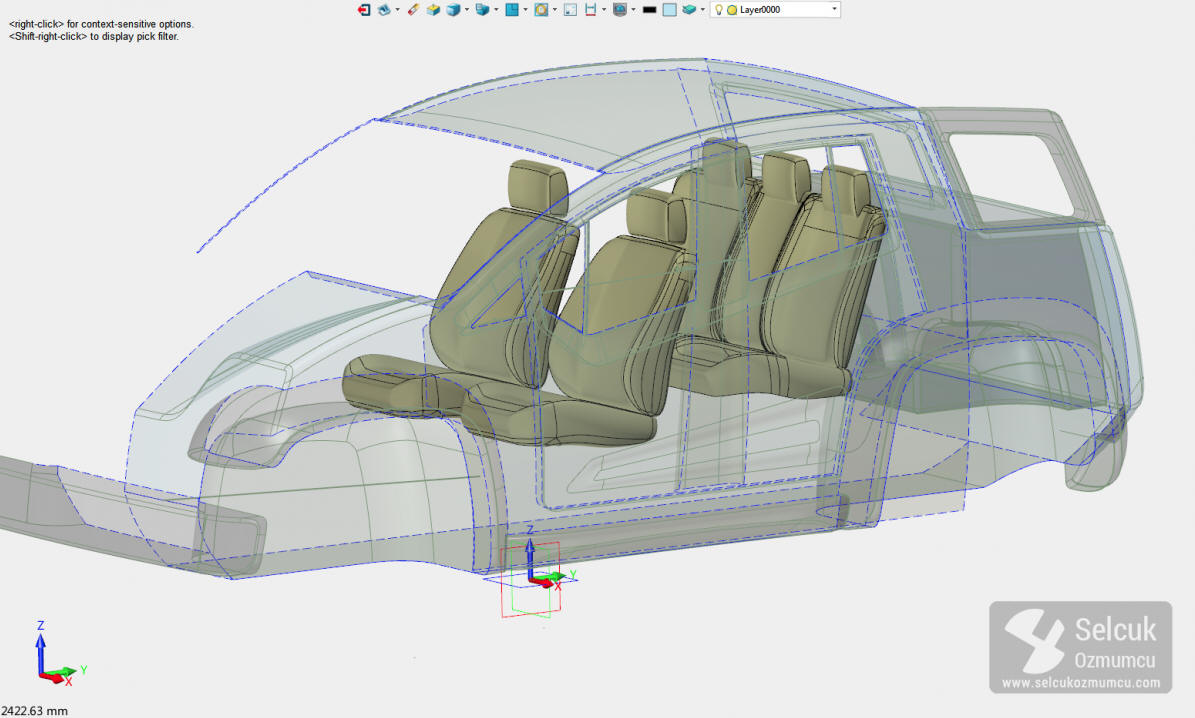1195x718 pixels.
Task: Click the yellow-framed zoom fit icon
Action: point(541,9)
